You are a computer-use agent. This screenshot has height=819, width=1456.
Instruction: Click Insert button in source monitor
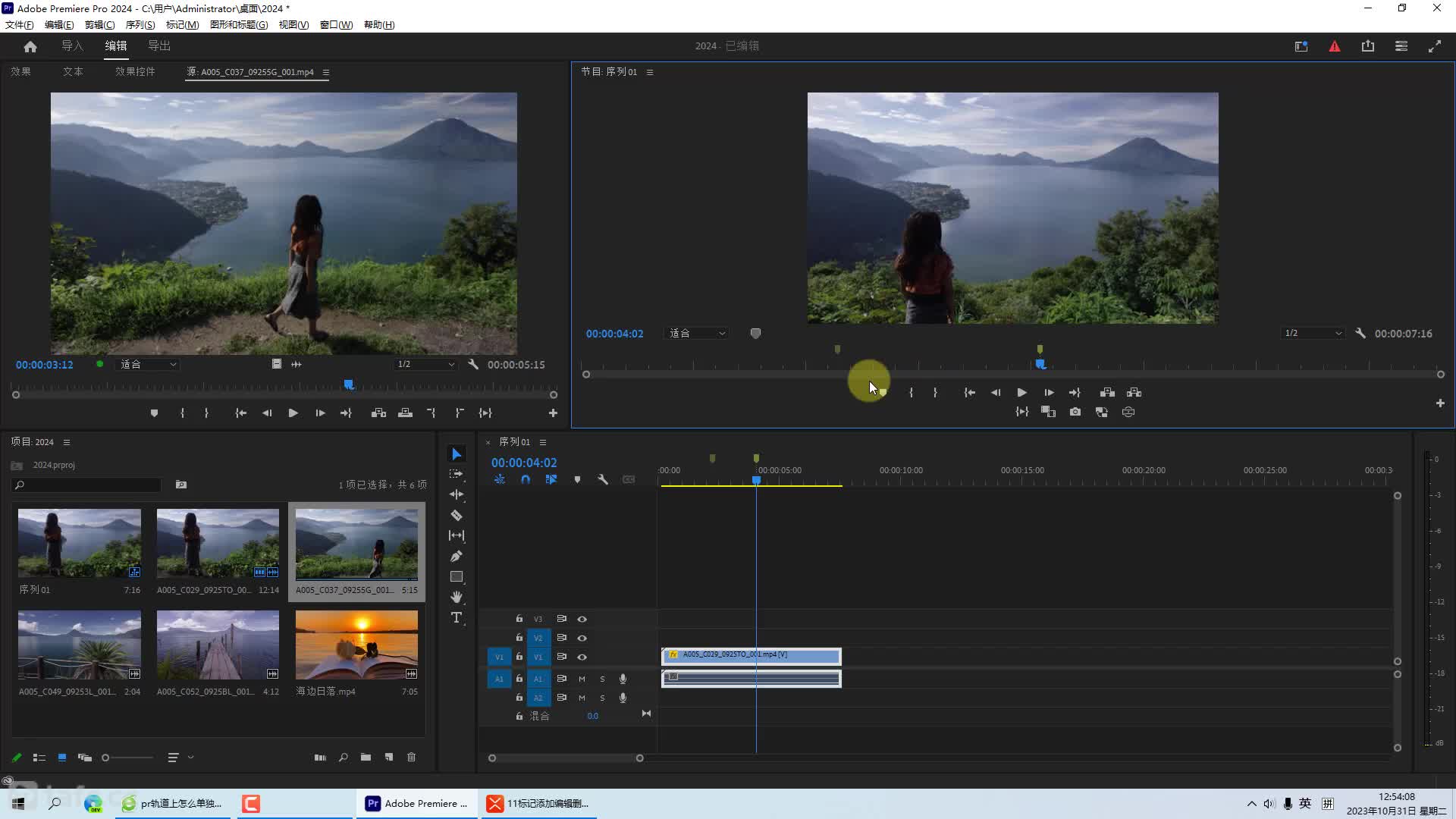[378, 413]
